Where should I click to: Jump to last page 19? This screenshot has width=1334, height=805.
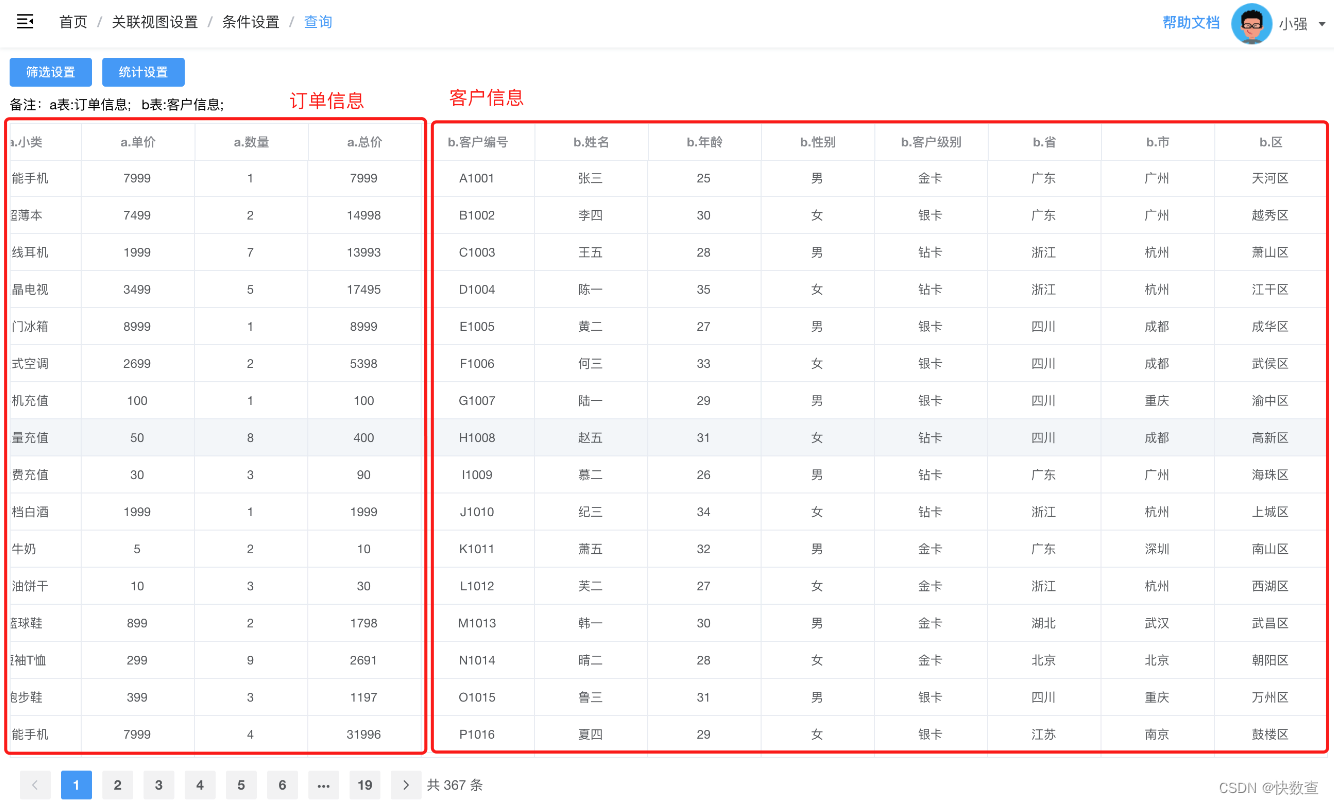pyautogui.click(x=364, y=785)
